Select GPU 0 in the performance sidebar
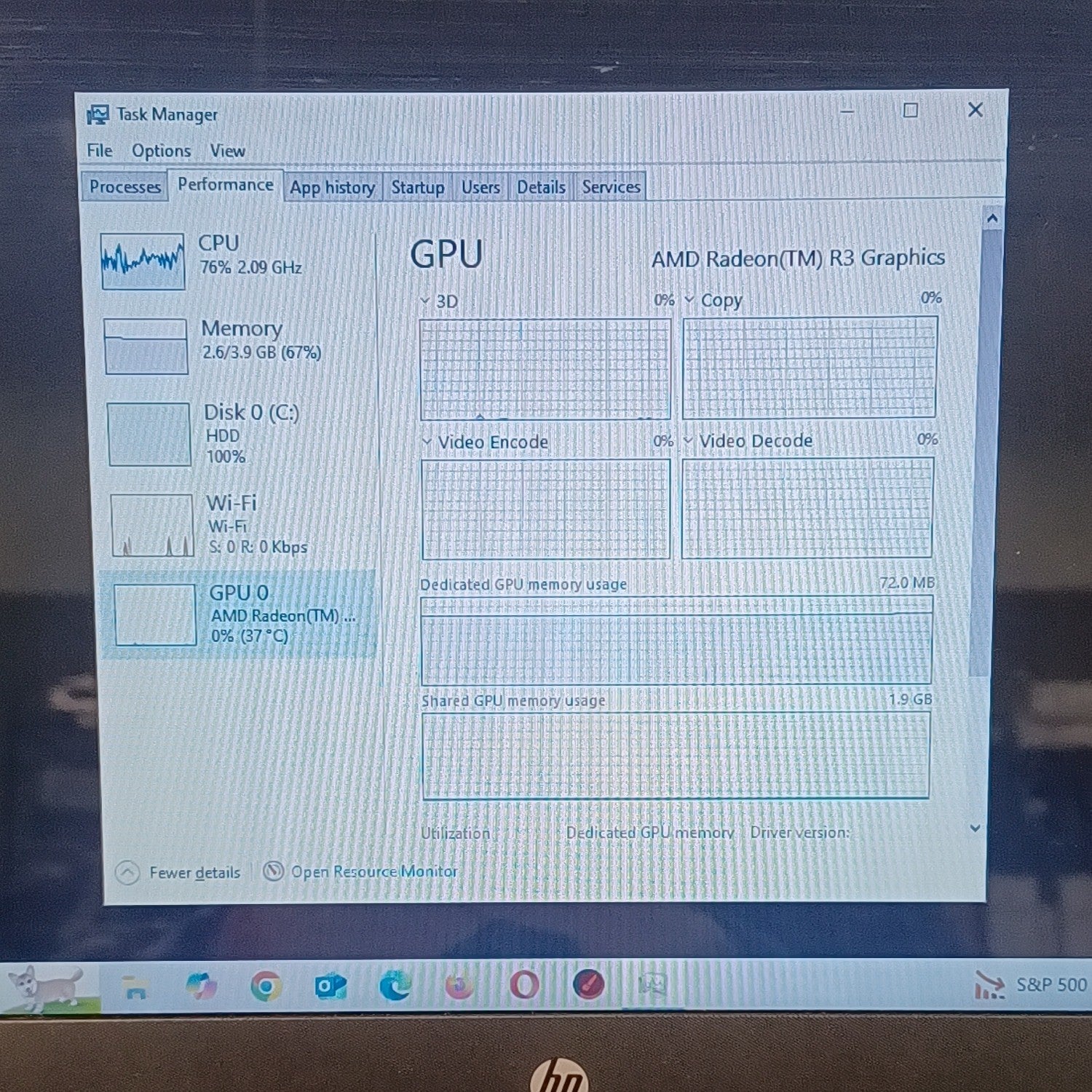The image size is (1092, 1092). coord(239,614)
